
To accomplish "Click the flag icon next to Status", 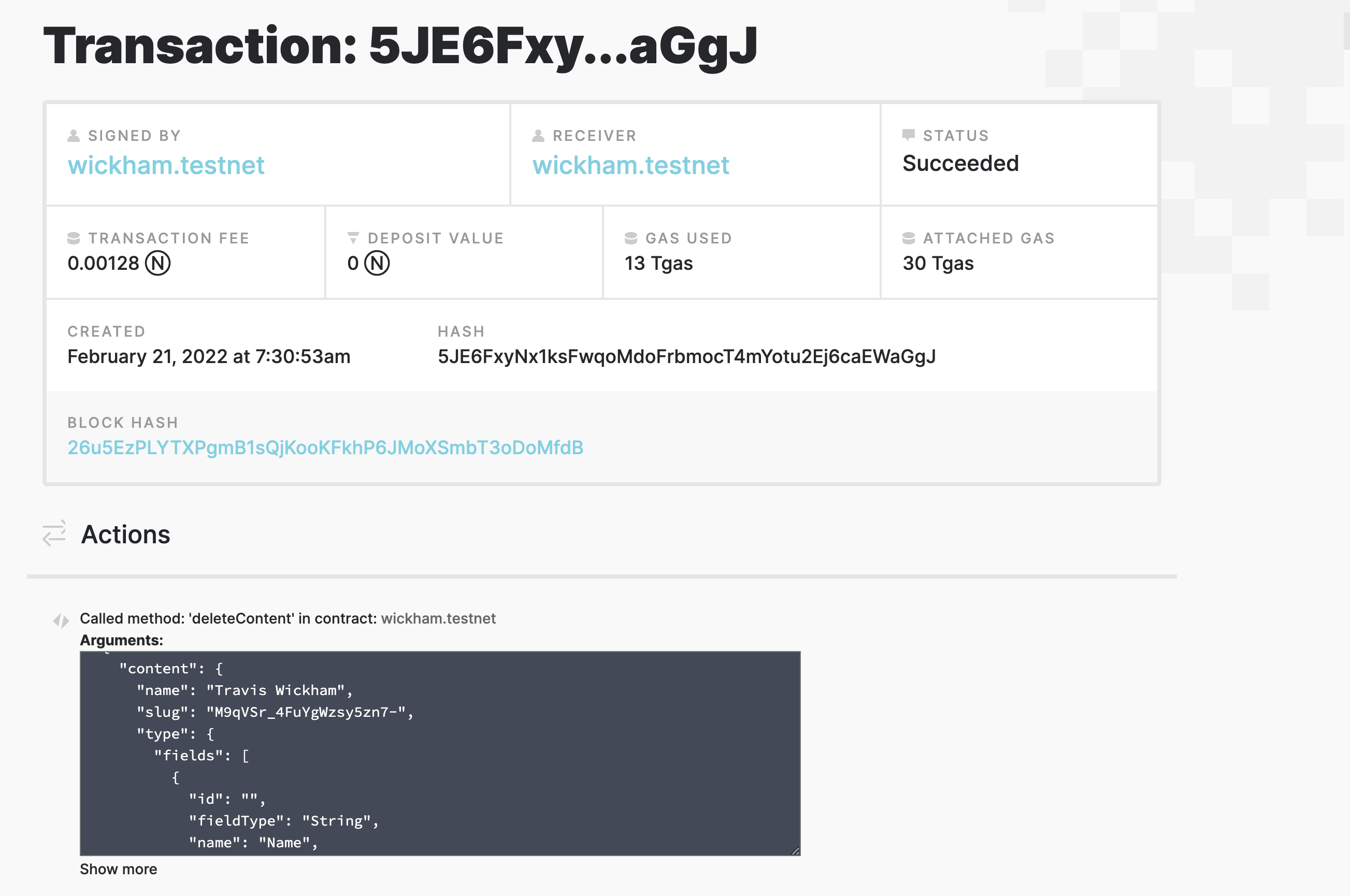I will (908, 135).
